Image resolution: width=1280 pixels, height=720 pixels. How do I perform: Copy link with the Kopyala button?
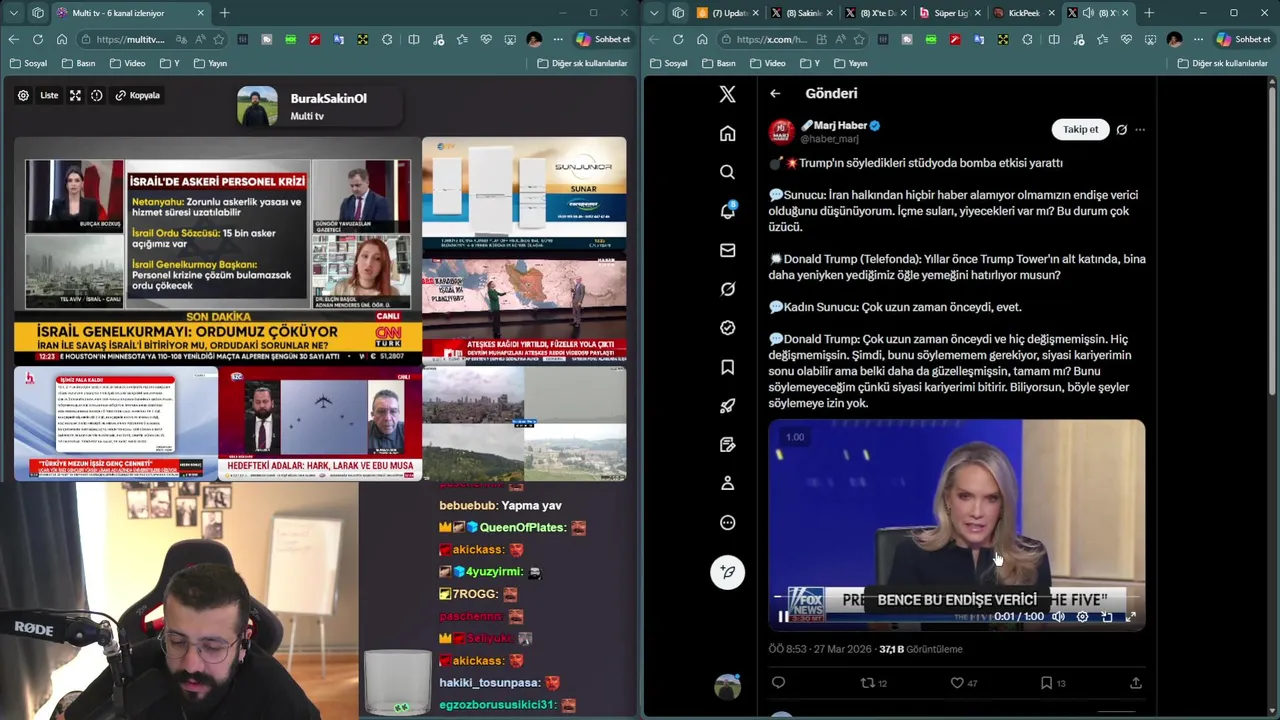coord(138,95)
